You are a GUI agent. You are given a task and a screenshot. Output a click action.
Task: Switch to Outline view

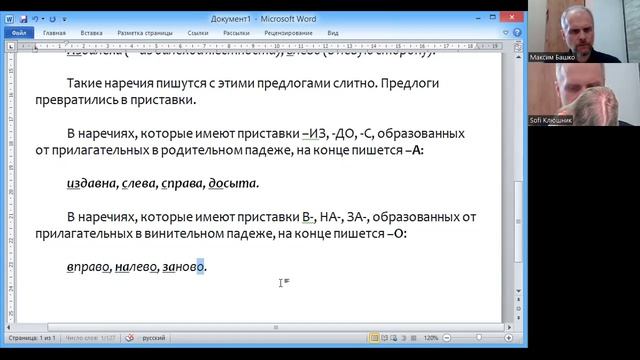(404, 338)
